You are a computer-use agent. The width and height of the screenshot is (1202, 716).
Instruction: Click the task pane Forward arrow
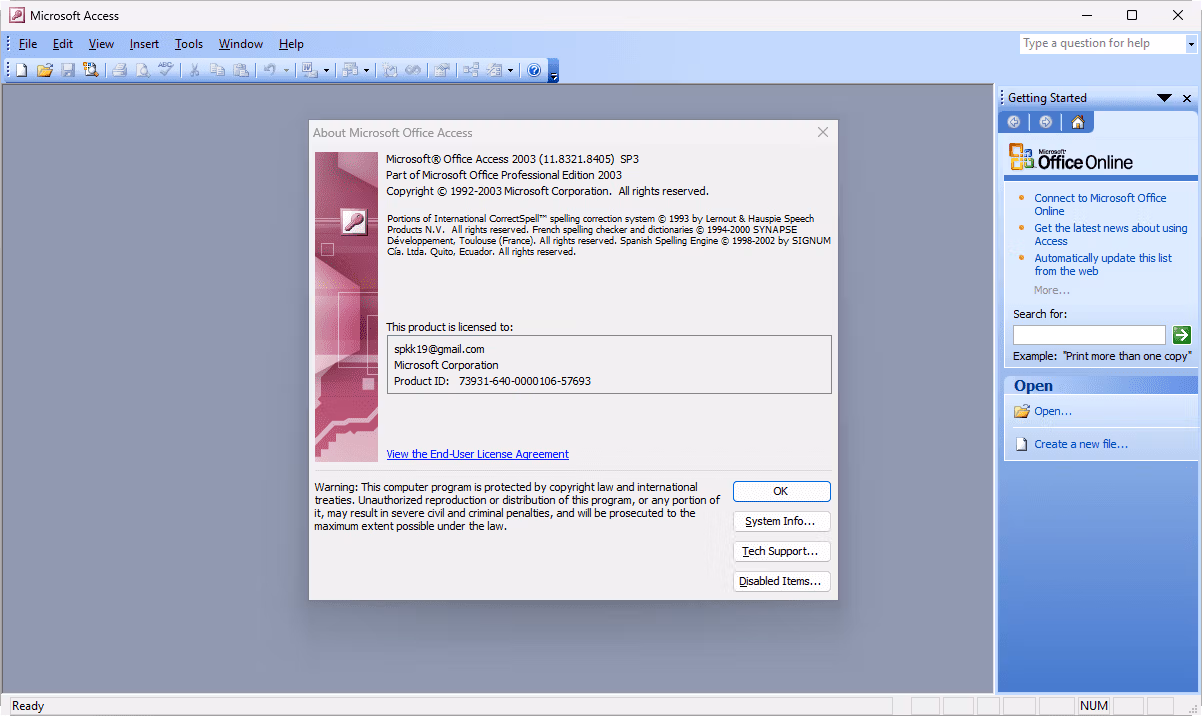point(1046,122)
